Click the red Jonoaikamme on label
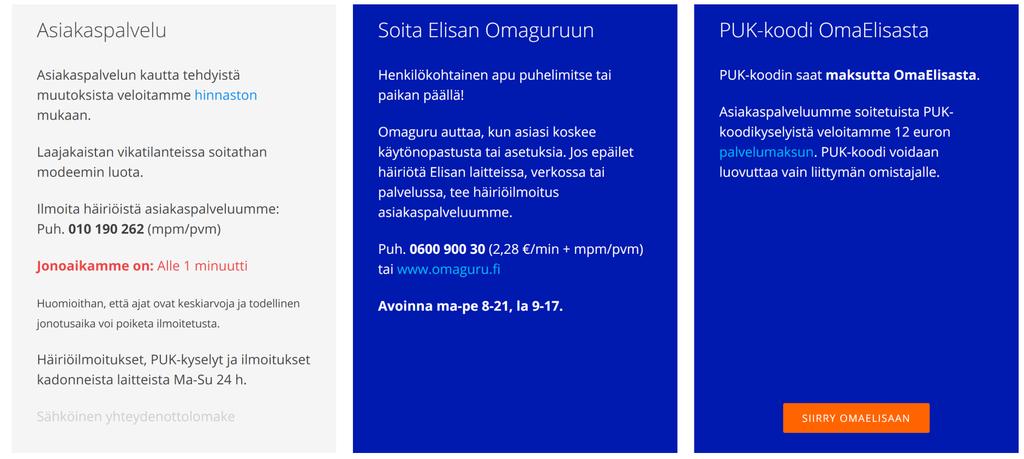The height and width of the screenshot is (459, 1024). [x=95, y=266]
